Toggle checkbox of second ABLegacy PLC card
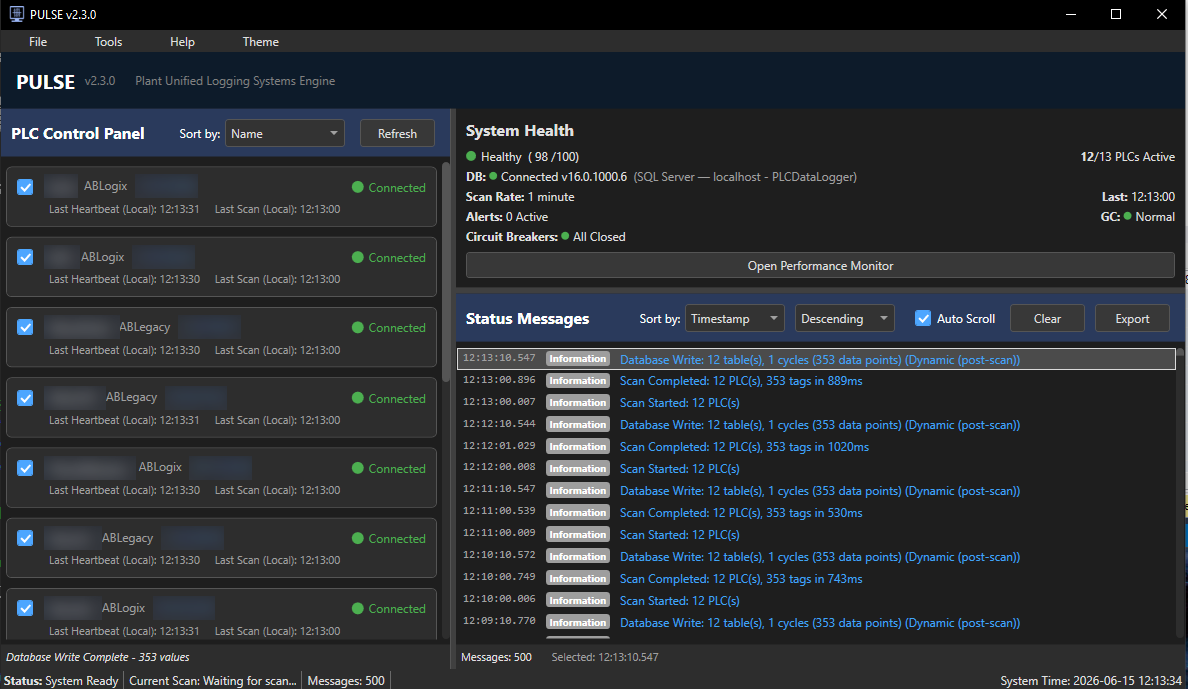The width and height of the screenshot is (1188, 689). (25, 398)
